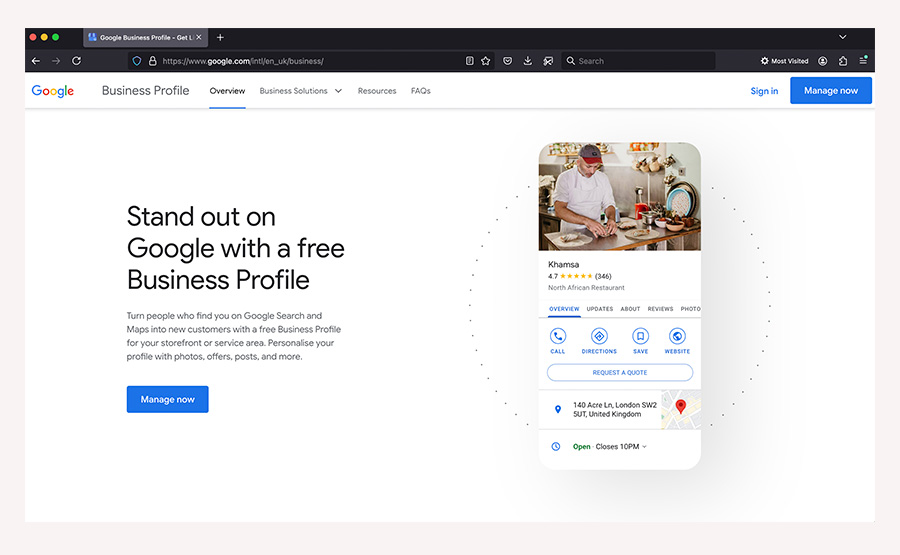
Task: Click the Request a Quote button
Action: [x=620, y=372]
